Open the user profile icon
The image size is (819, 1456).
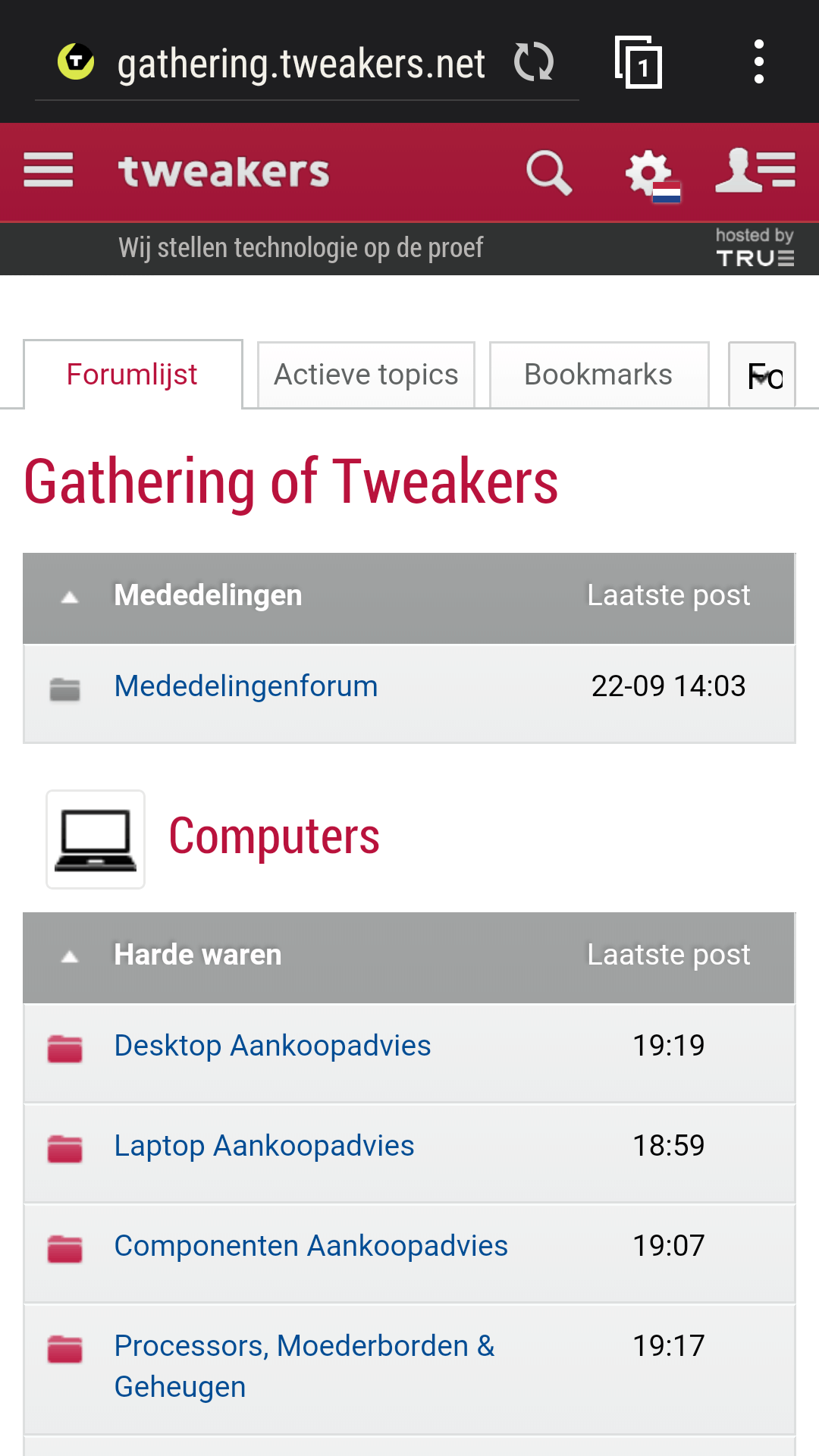click(x=755, y=171)
